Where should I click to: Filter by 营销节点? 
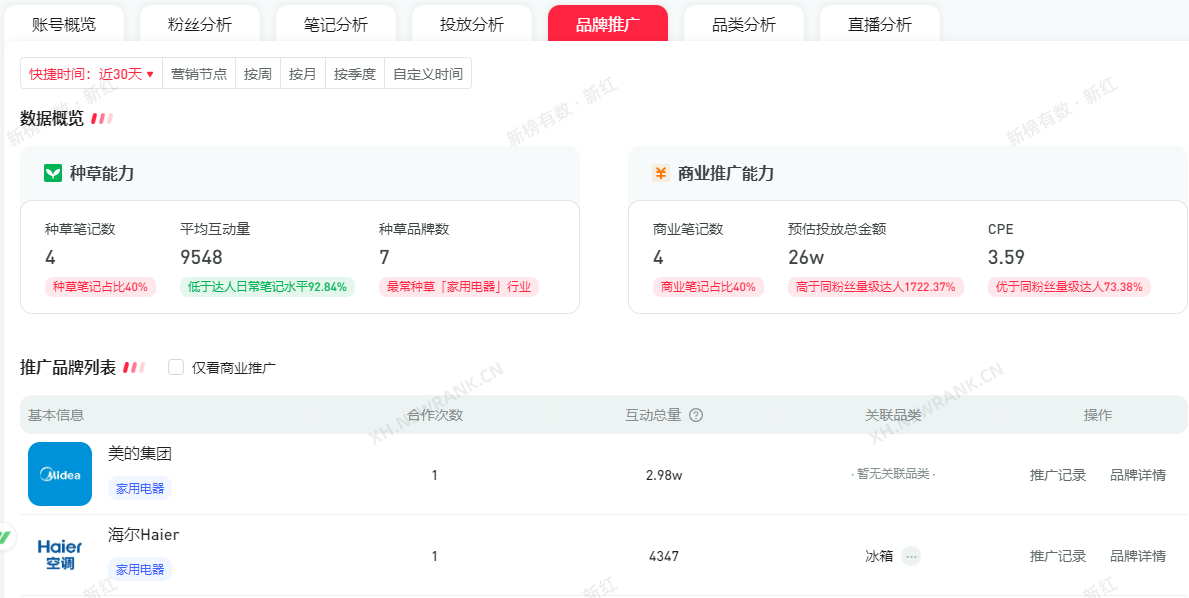point(199,74)
